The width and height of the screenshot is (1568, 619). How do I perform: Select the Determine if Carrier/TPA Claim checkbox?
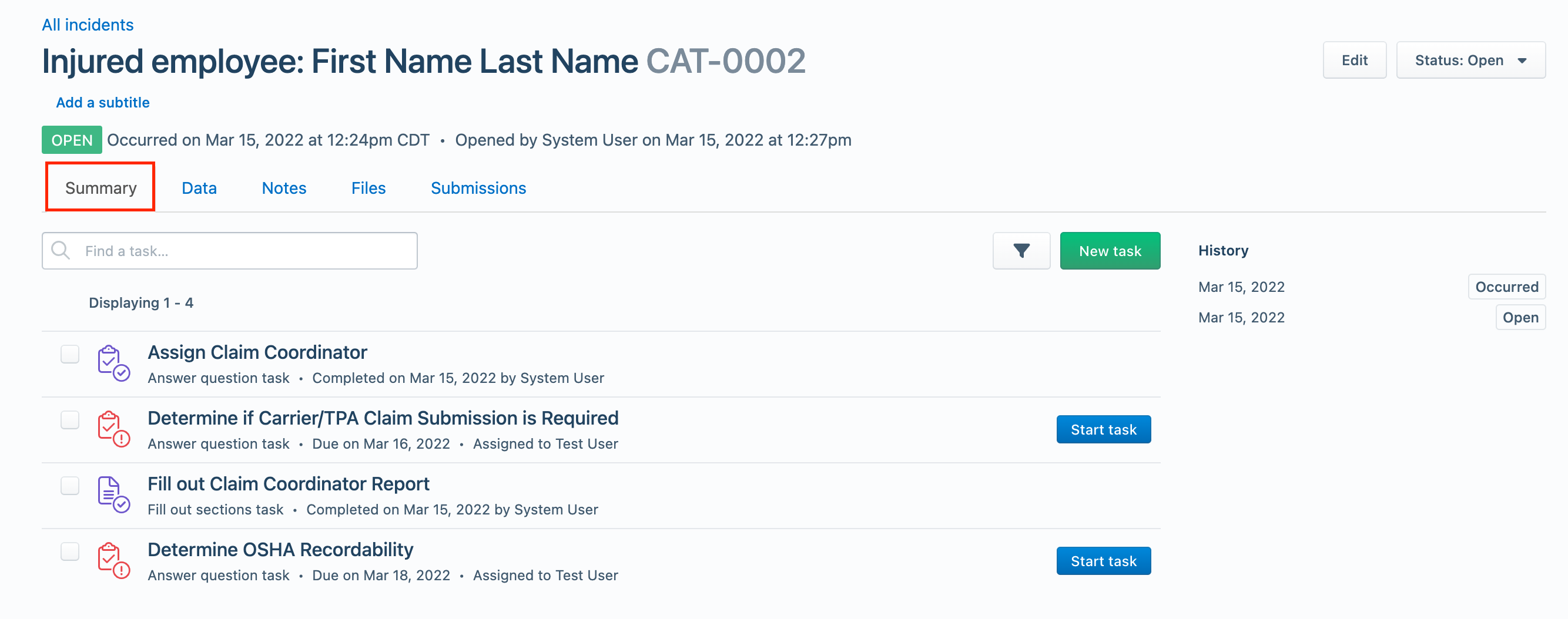[70, 419]
